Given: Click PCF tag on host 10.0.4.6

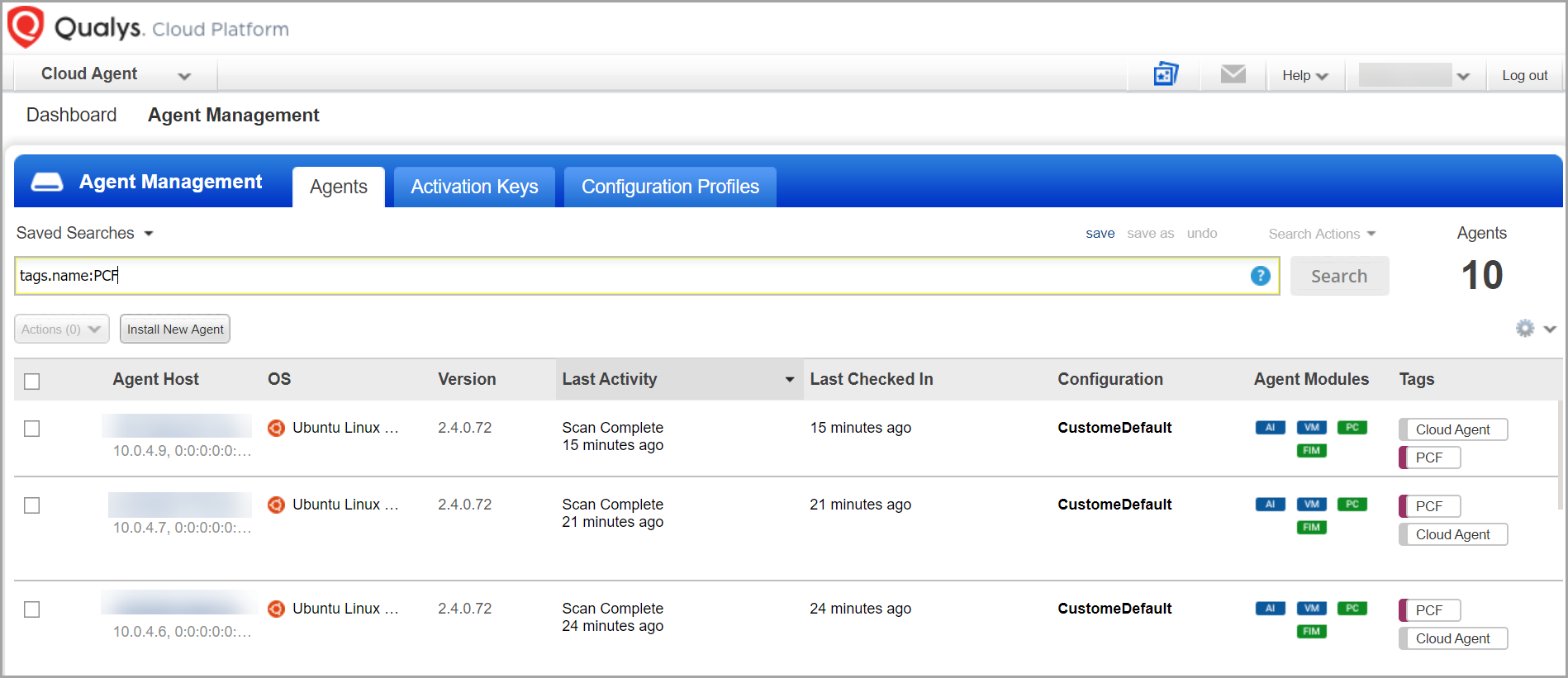Looking at the screenshot, I should [1429, 610].
